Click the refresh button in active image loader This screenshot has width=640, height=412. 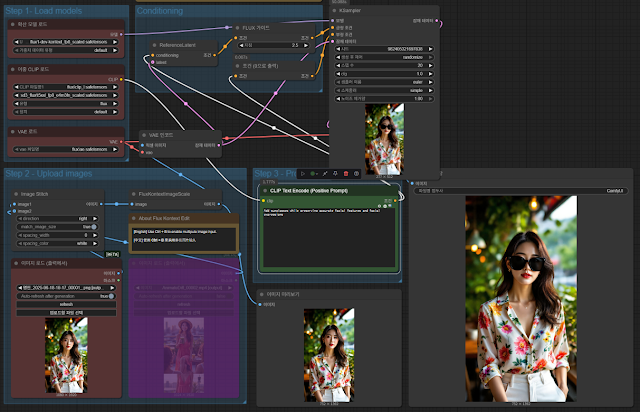[x=66, y=304]
